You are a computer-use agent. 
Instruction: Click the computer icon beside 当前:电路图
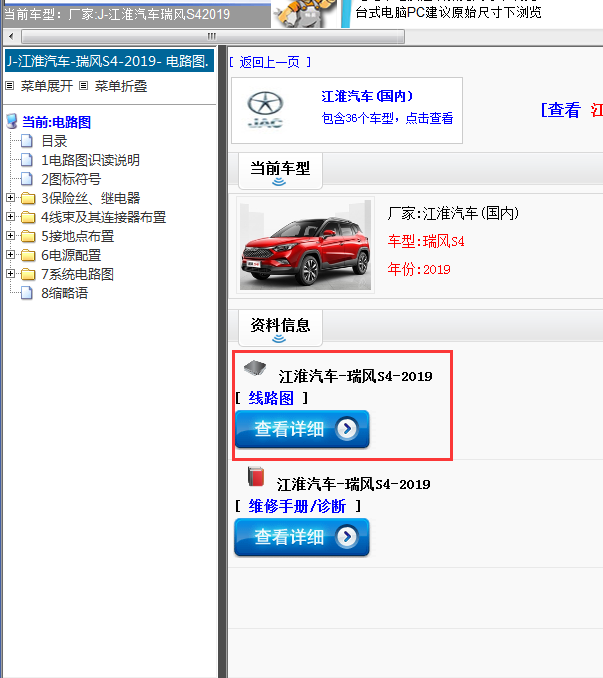click(x=12, y=122)
